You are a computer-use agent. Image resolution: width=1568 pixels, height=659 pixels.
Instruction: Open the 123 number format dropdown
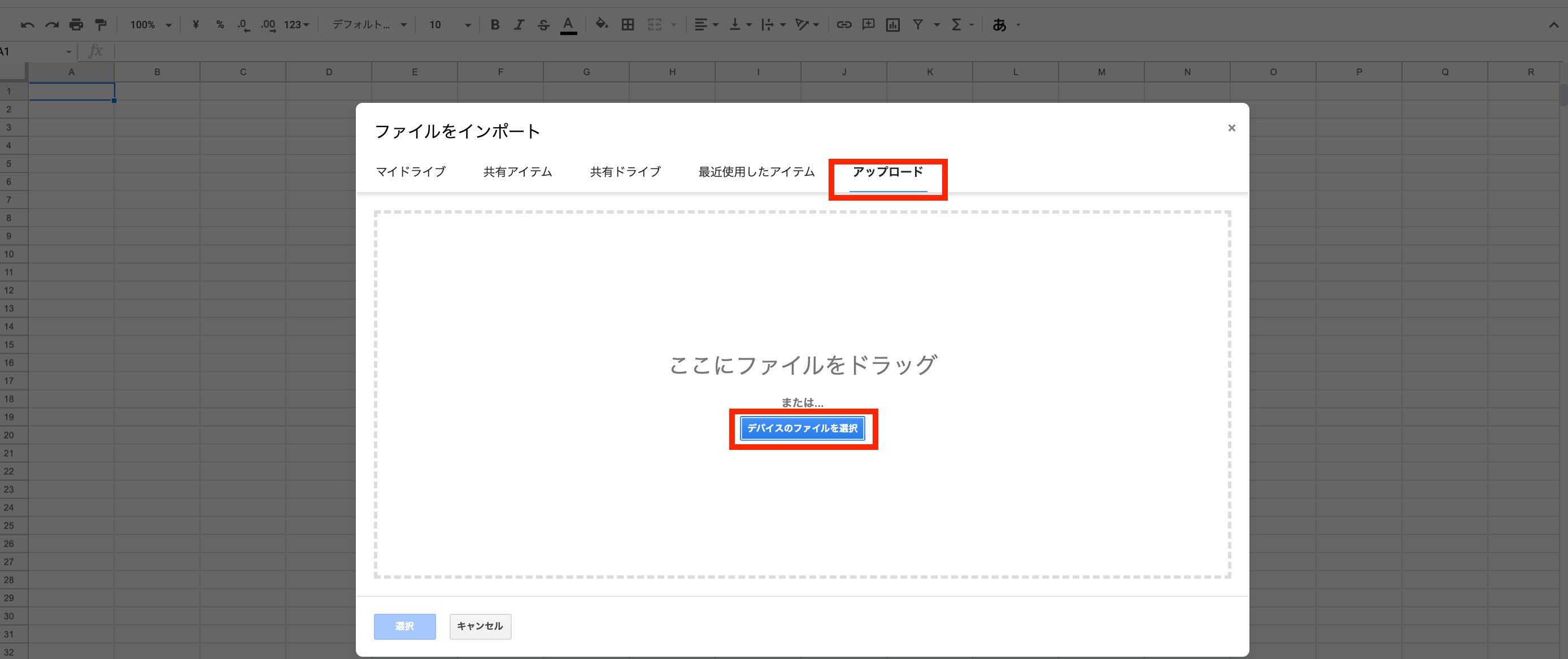(x=297, y=25)
